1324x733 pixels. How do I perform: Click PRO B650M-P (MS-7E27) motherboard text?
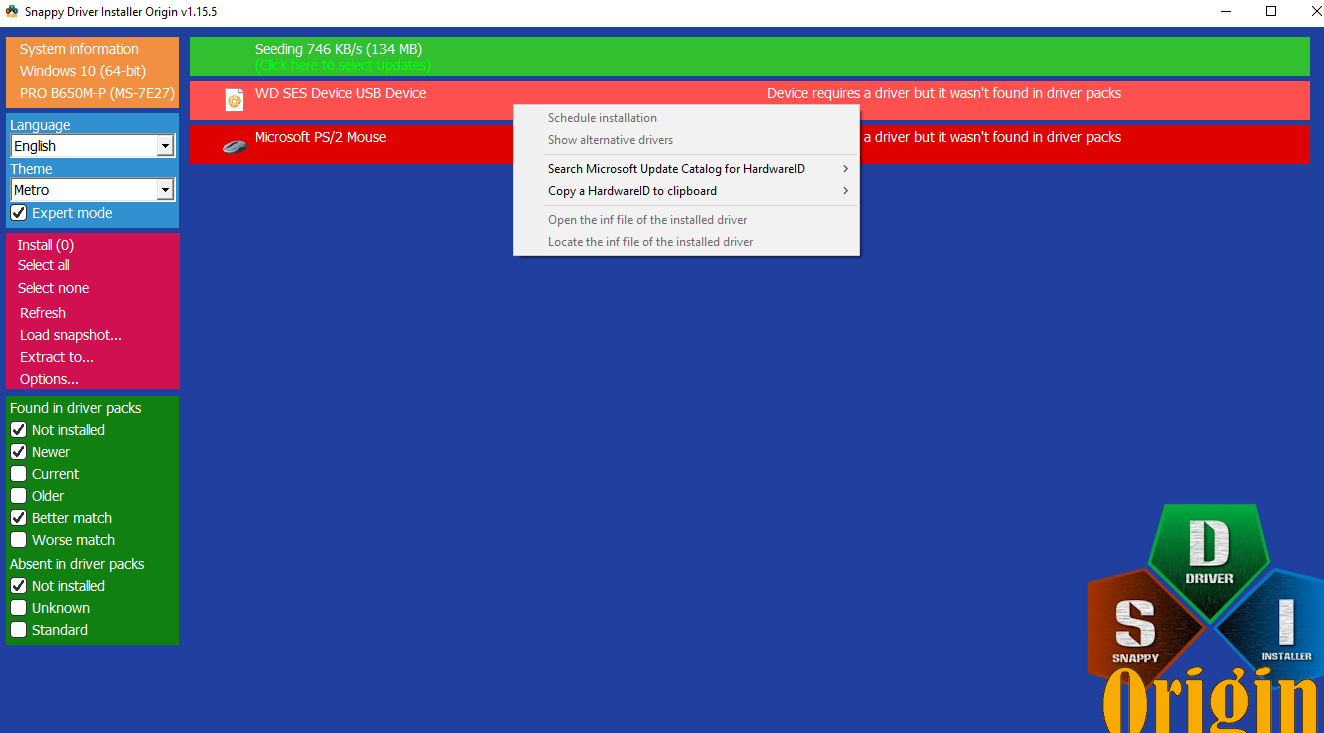(97, 93)
